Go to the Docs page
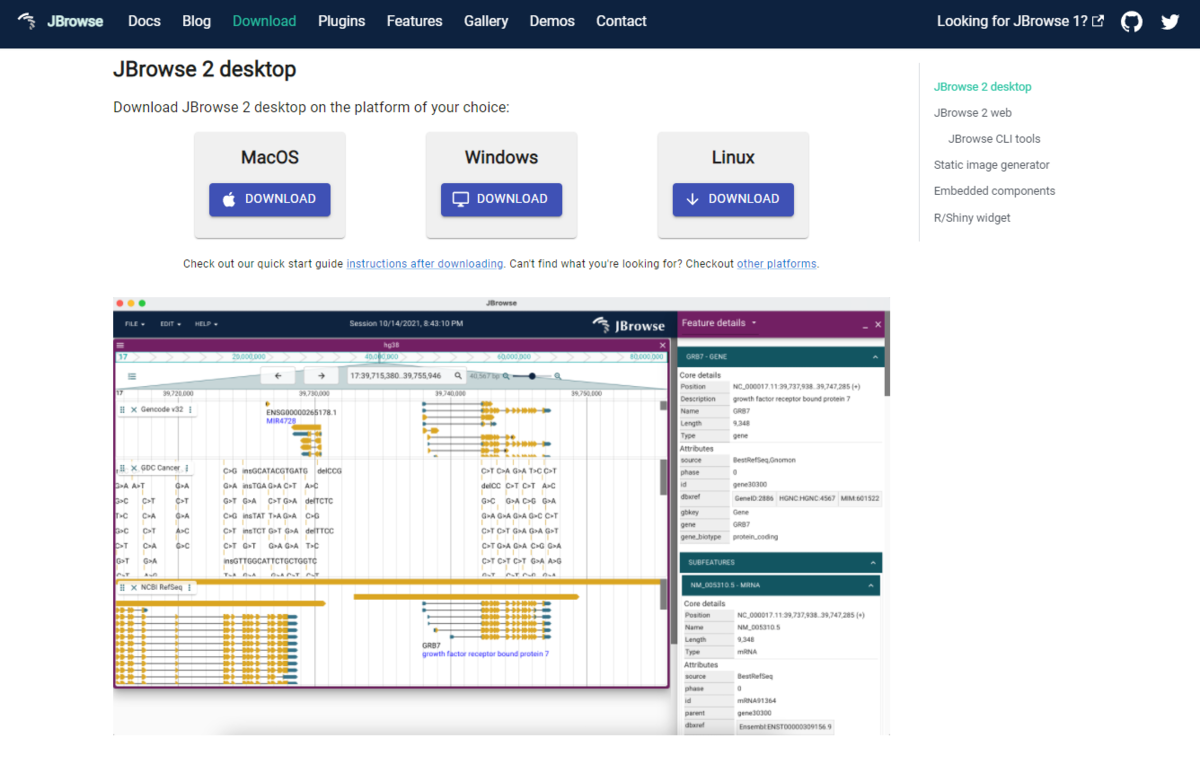Image resolution: width=1200 pixels, height=764 pixels. [x=144, y=21]
